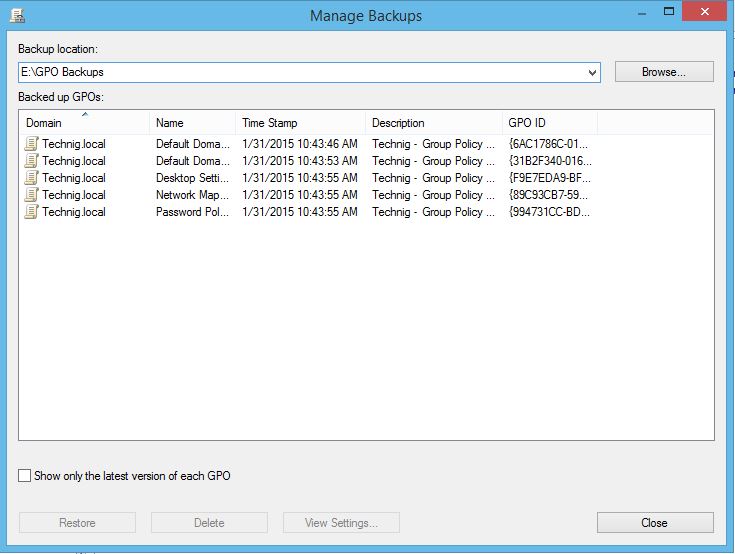
Task: Click the 1/31/2015 10:43:46 AM time stamp
Action: point(300,144)
